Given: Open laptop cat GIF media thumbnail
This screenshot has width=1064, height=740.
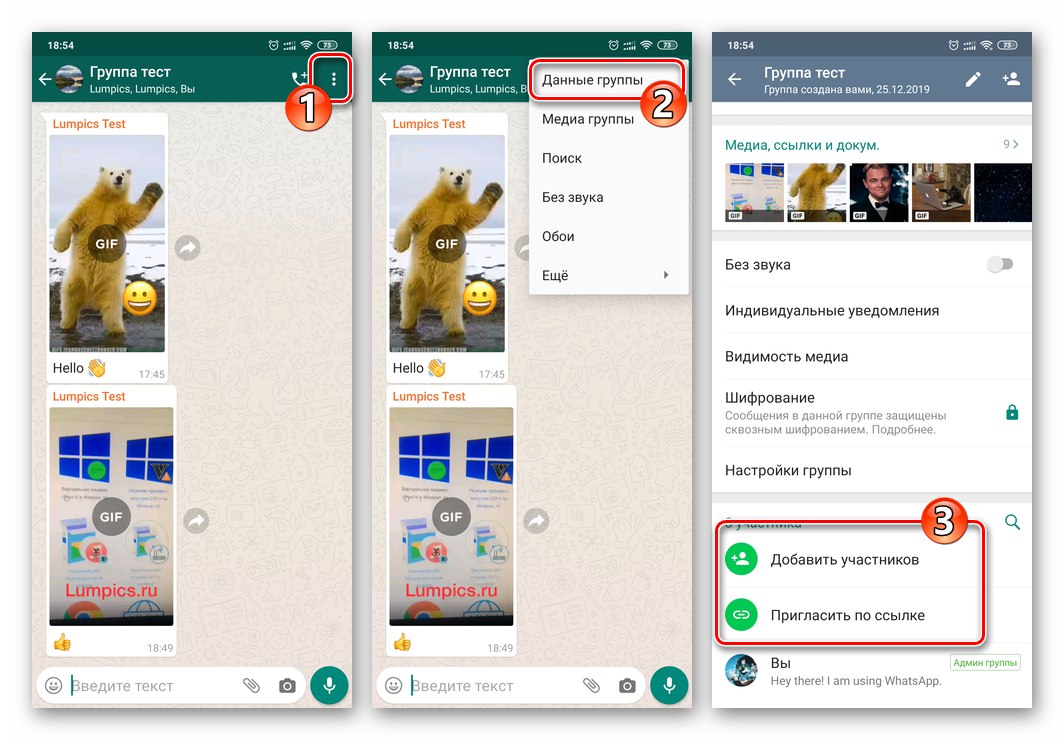Looking at the screenshot, I should pyautogui.click(x=941, y=193).
